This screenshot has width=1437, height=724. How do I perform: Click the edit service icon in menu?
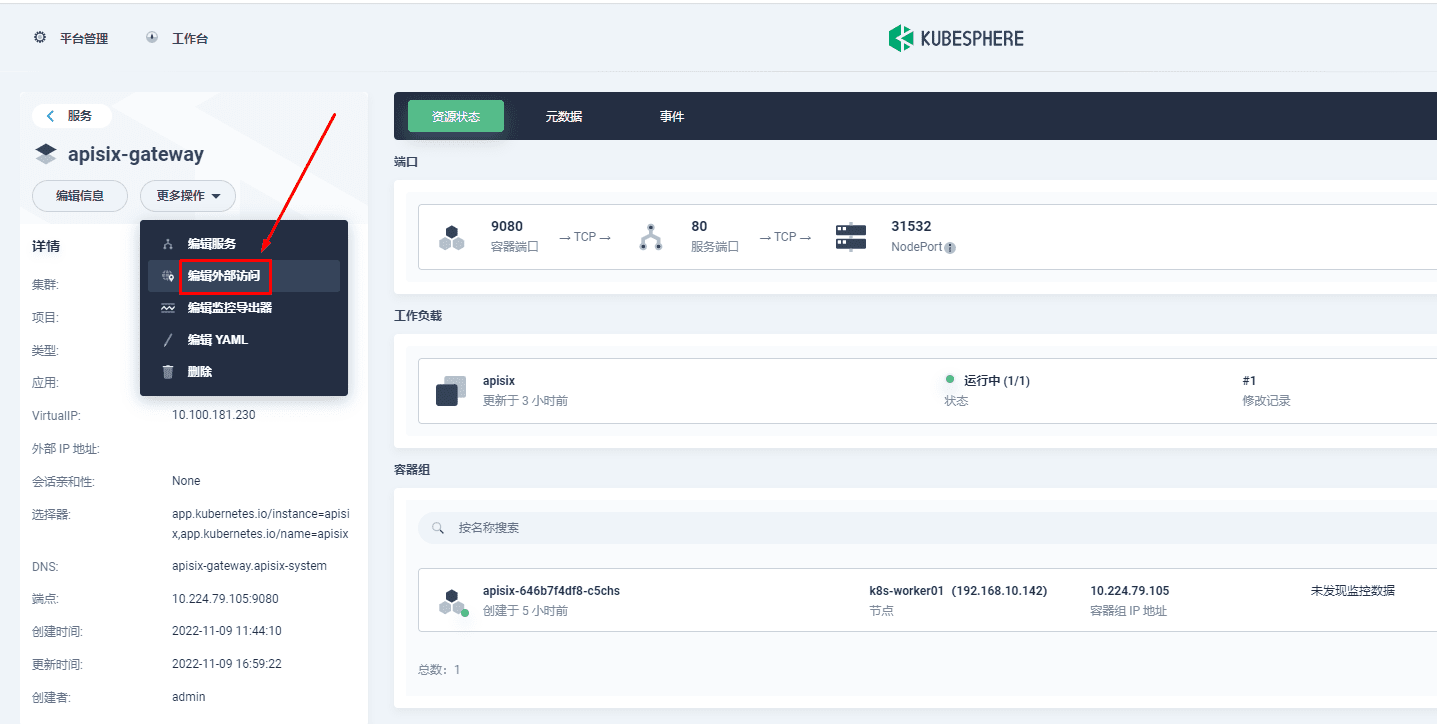168,244
